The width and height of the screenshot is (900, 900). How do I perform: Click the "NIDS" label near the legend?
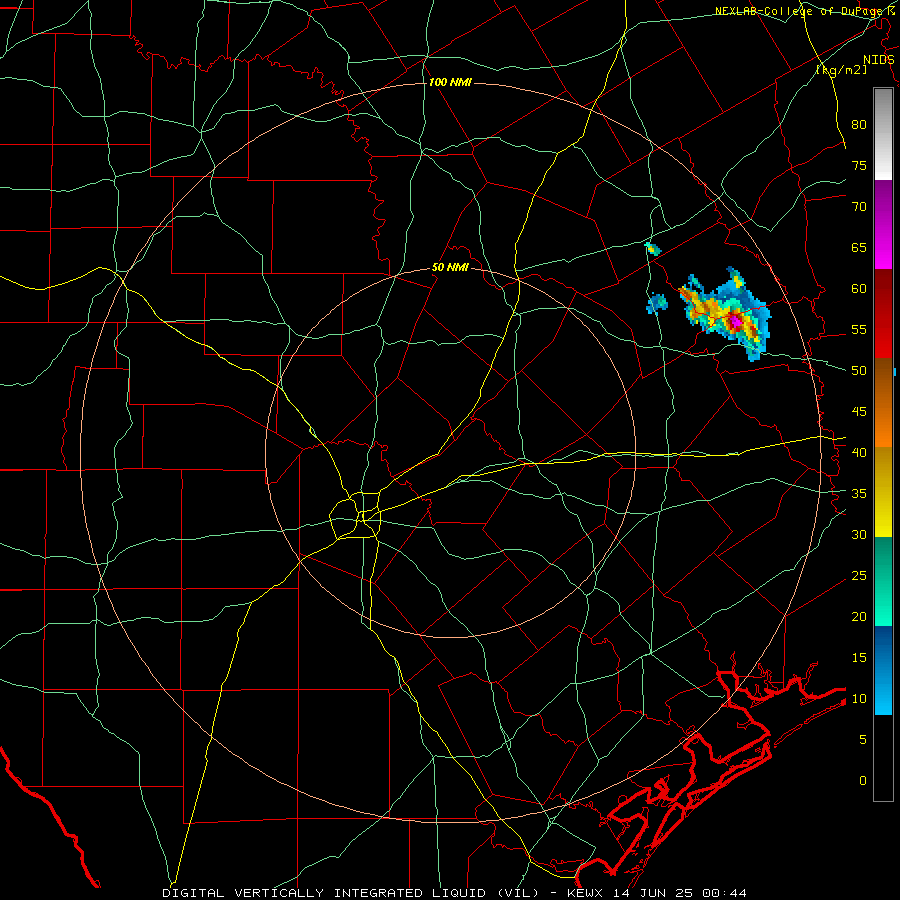pyautogui.click(x=878, y=60)
